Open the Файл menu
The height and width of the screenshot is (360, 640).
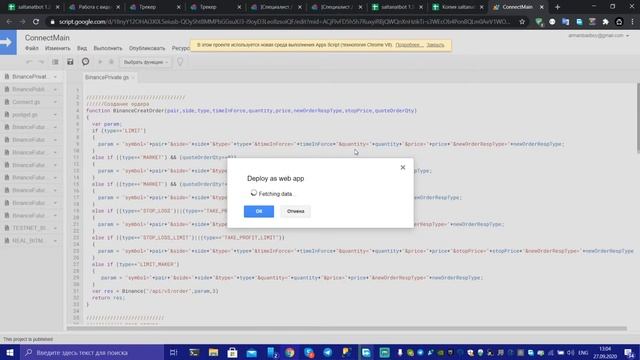point(31,48)
